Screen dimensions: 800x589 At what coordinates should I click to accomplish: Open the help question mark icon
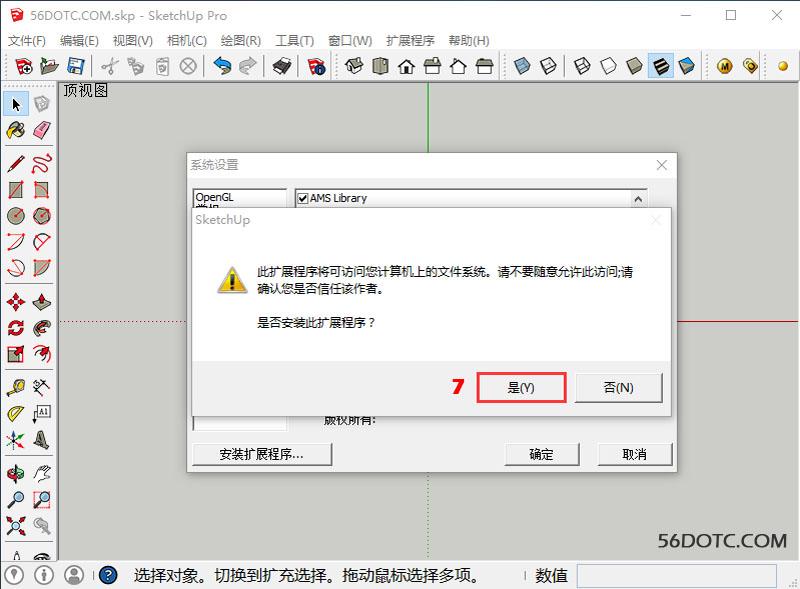[108, 575]
